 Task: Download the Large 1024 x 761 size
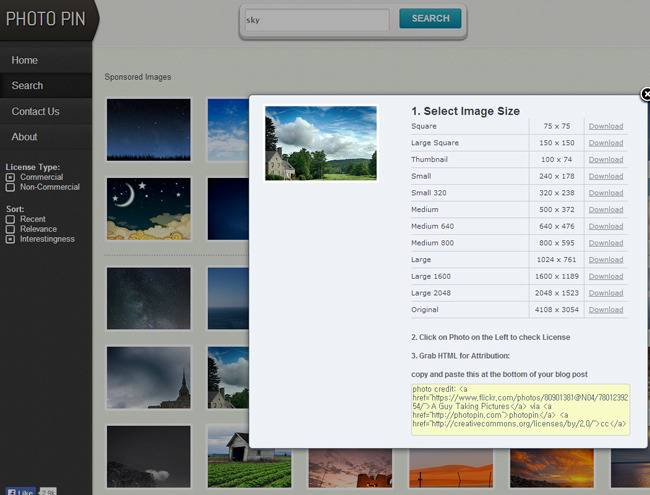click(x=605, y=260)
